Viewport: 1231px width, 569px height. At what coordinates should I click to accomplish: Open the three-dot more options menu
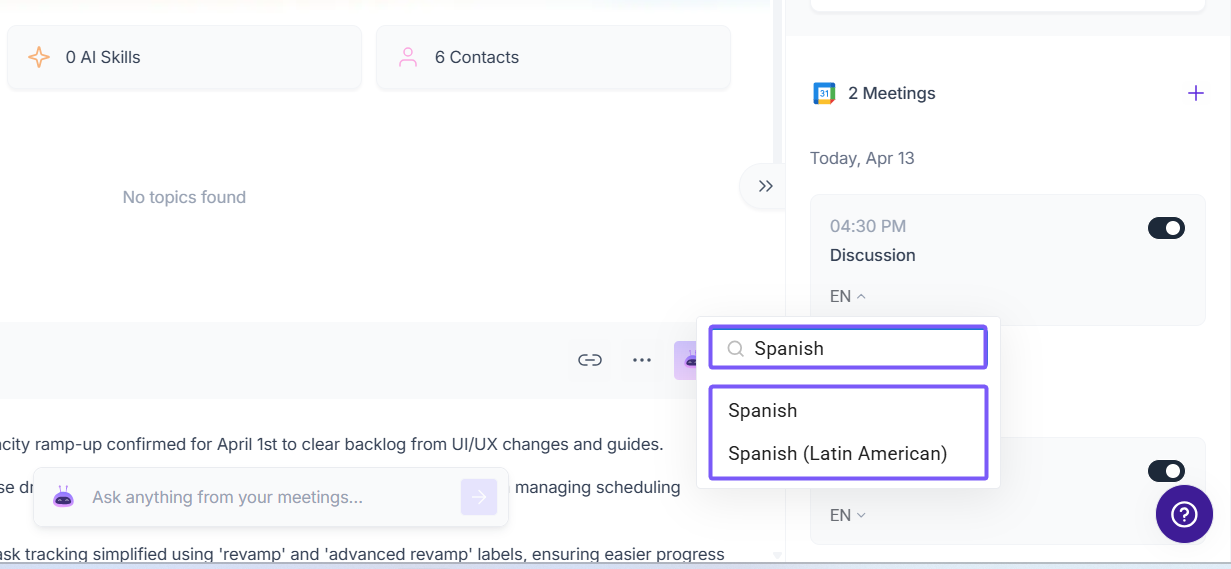(642, 360)
